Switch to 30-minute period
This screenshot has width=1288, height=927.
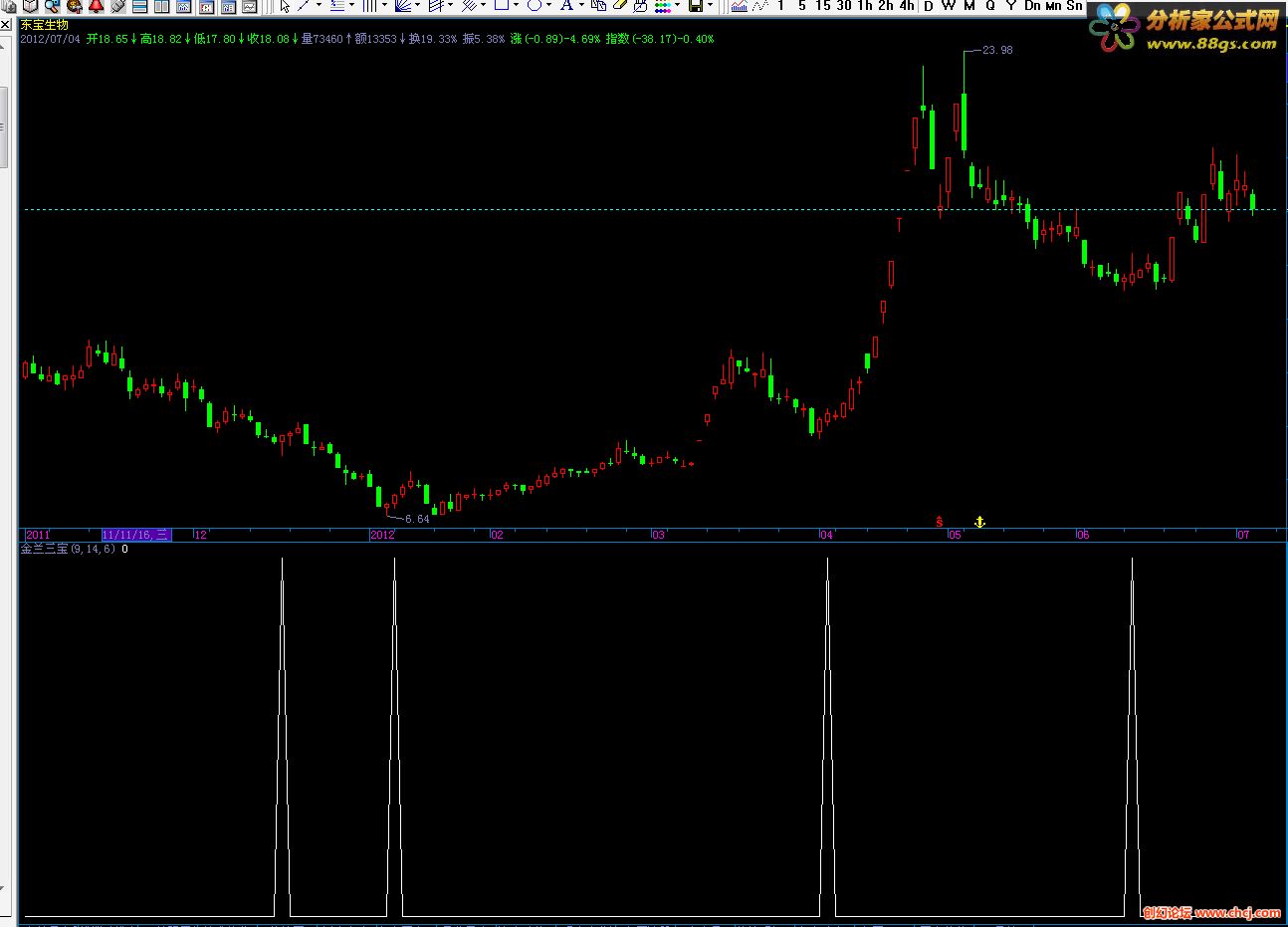coord(844,5)
